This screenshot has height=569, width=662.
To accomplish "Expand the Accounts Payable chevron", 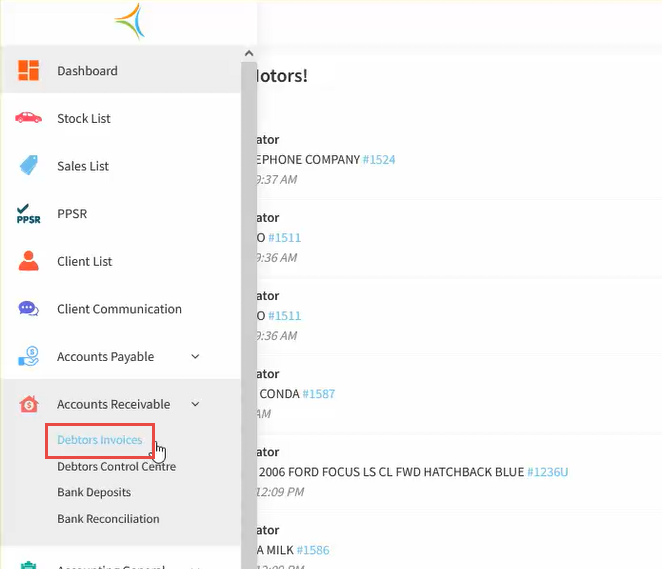I will tap(195, 357).
